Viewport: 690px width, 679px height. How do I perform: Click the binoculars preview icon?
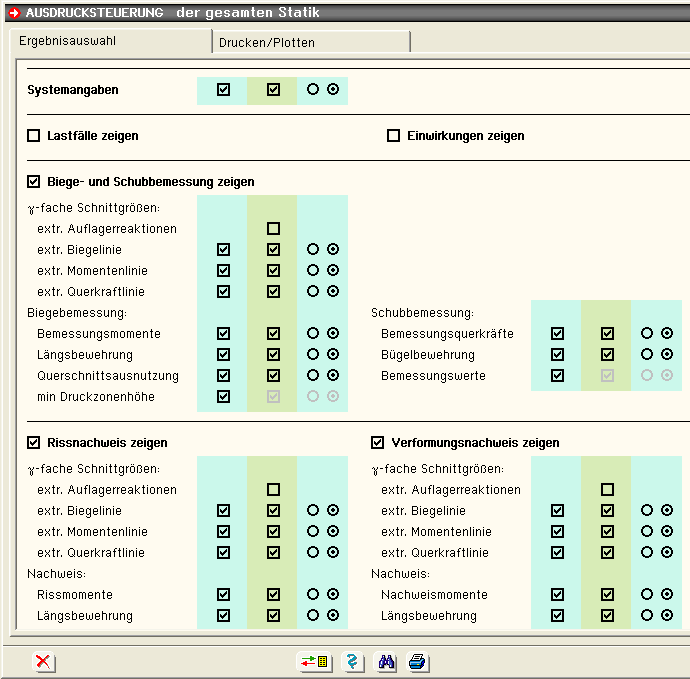tap(385, 661)
